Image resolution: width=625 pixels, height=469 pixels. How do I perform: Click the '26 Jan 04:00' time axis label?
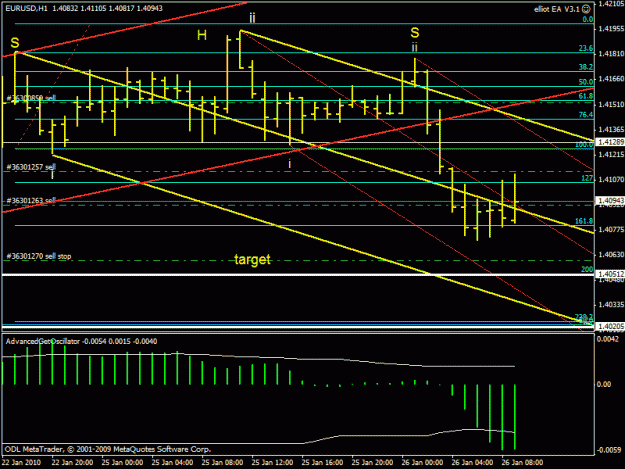pos(472,463)
